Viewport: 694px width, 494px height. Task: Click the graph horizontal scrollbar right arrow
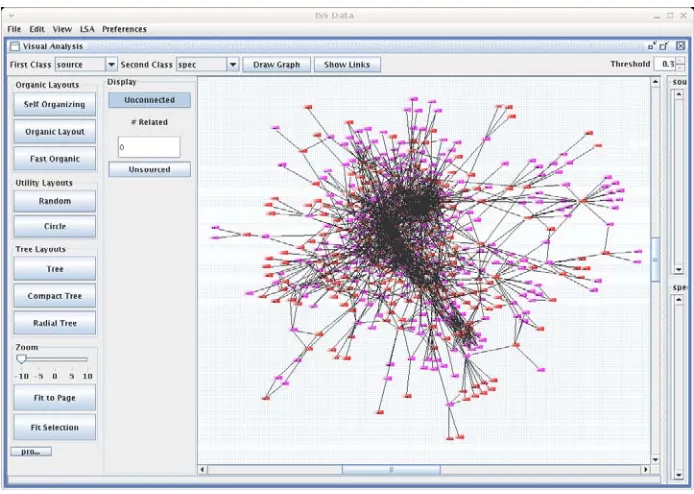(646, 469)
